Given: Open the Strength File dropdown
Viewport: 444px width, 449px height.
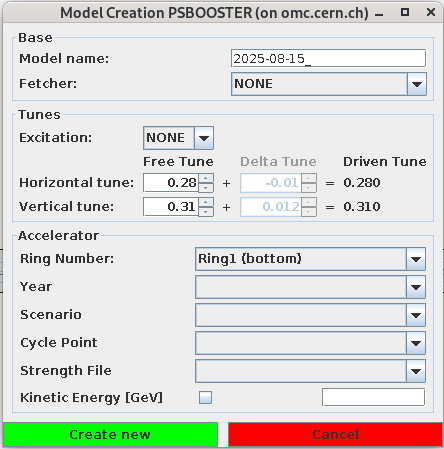Looking at the screenshot, I should pos(310,371).
